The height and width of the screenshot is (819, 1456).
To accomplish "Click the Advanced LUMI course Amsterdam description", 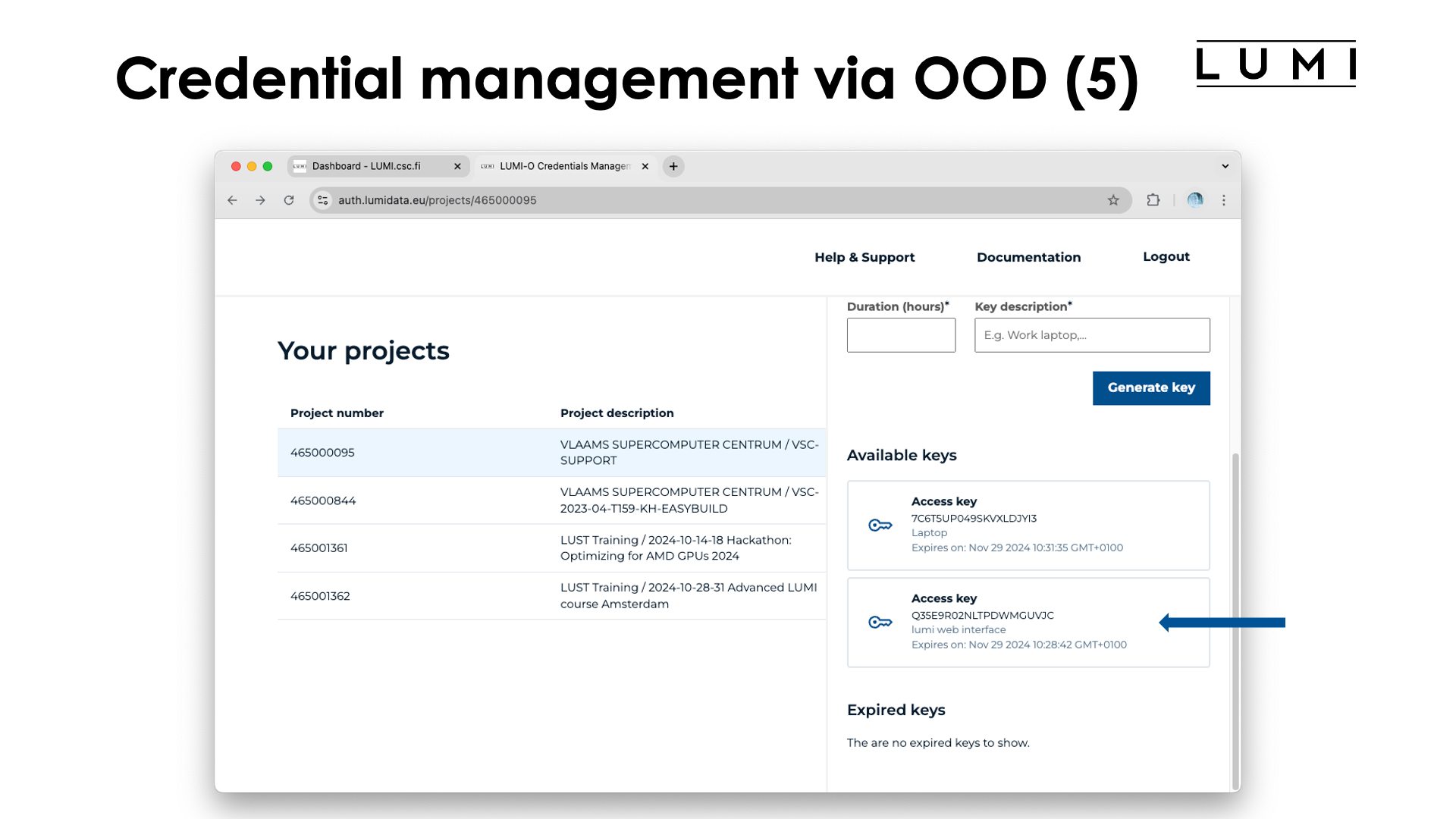I will coord(689,596).
